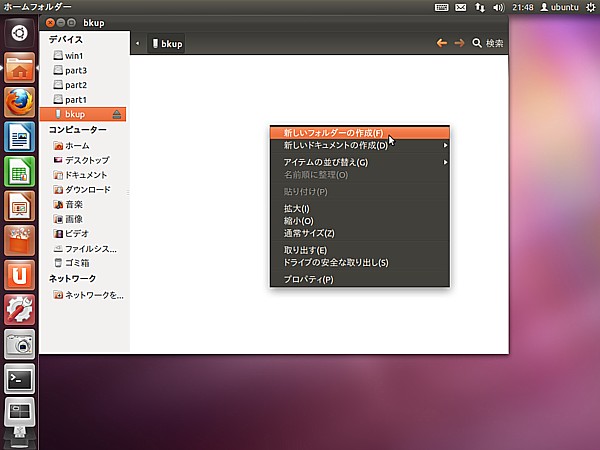600x450 pixels.
Task: Choose 取り出す(E) in context menu
Action: [x=360, y=250]
